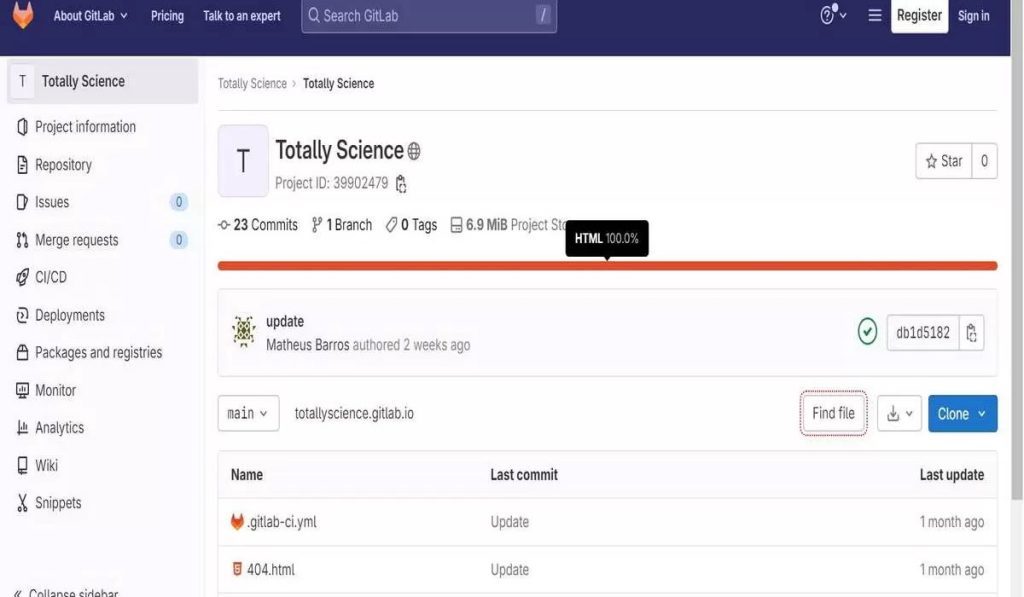Image resolution: width=1024 pixels, height=597 pixels.
Task: Collapse the left sidebar
Action: pyautogui.click(x=66, y=591)
